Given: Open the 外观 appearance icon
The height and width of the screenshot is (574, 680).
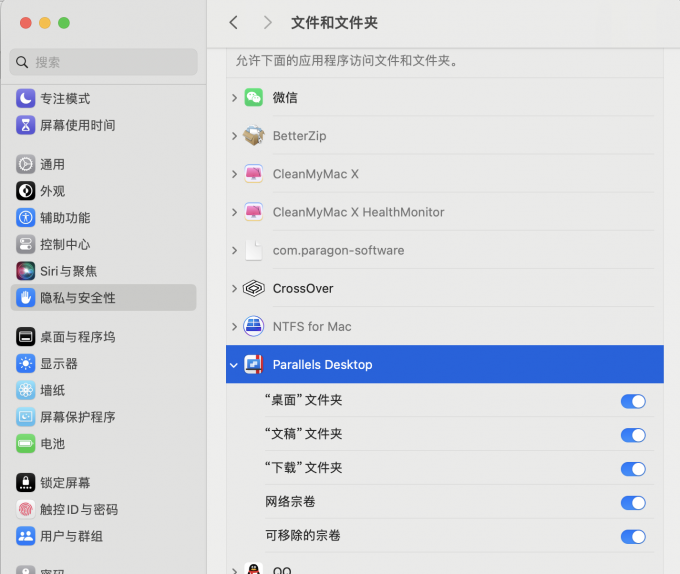Looking at the screenshot, I should [x=26, y=191].
